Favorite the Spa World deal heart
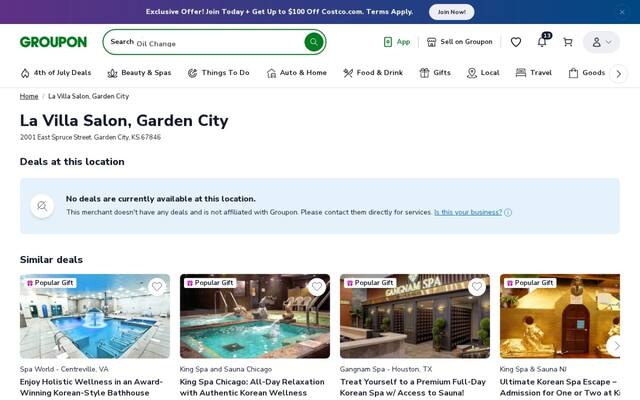 tap(157, 287)
